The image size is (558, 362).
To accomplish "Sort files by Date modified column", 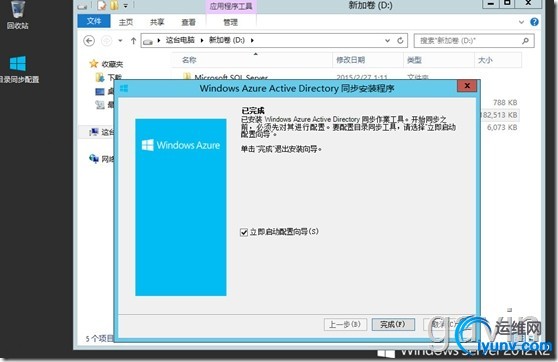I will click(x=368, y=60).
